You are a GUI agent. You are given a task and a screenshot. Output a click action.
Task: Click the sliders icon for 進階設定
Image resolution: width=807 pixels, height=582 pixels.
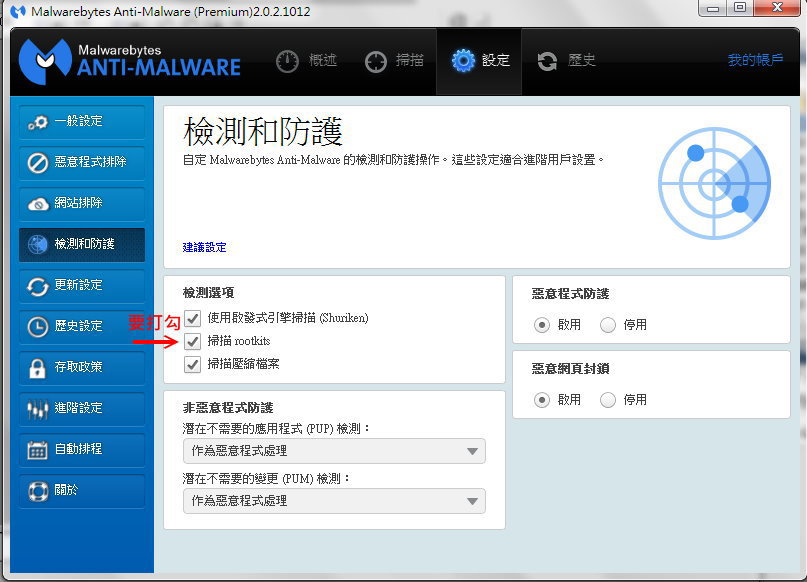click(38, 409)
